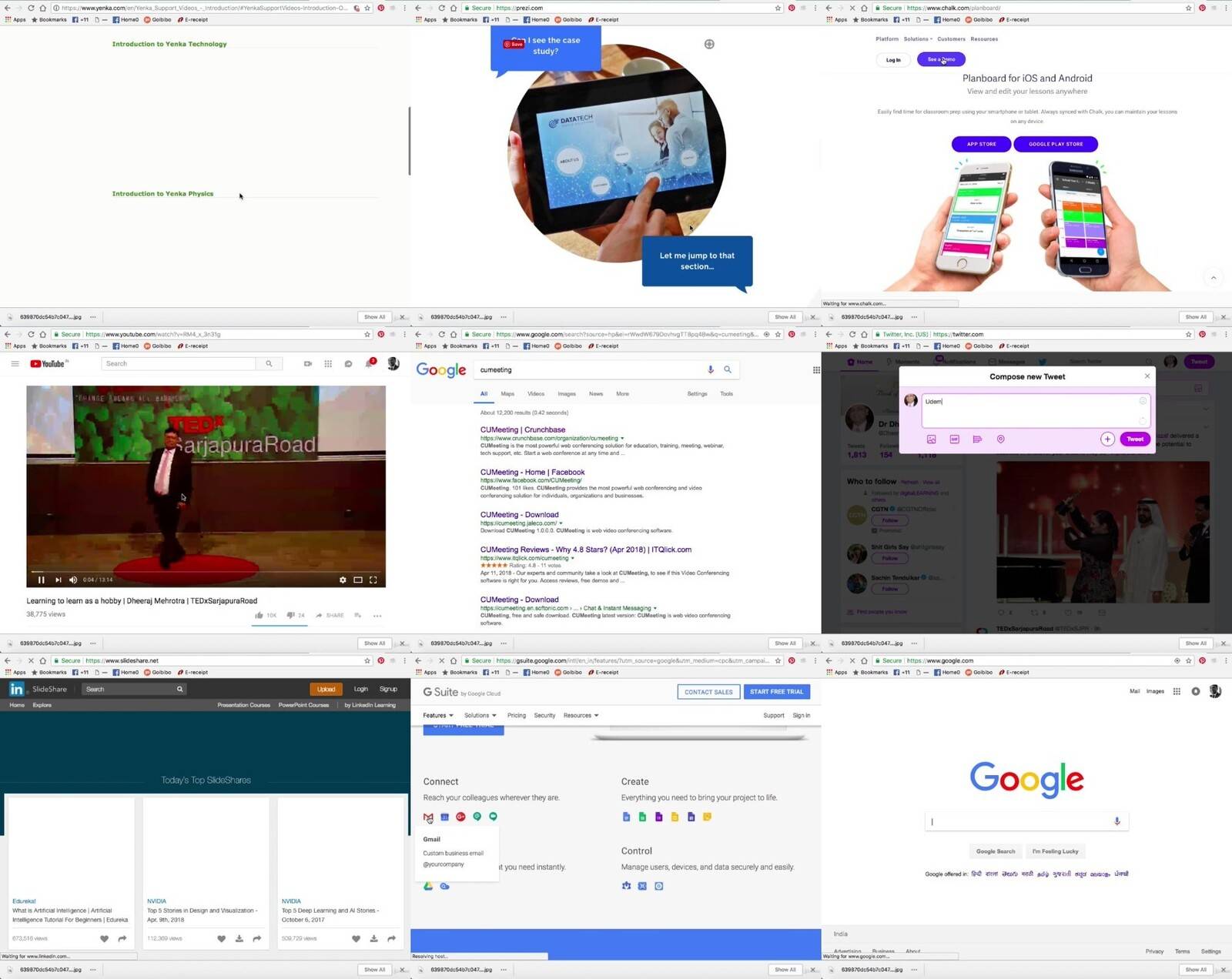
Task: Expand the Resources dropdown in G Suite
Action: coord(581,715)
